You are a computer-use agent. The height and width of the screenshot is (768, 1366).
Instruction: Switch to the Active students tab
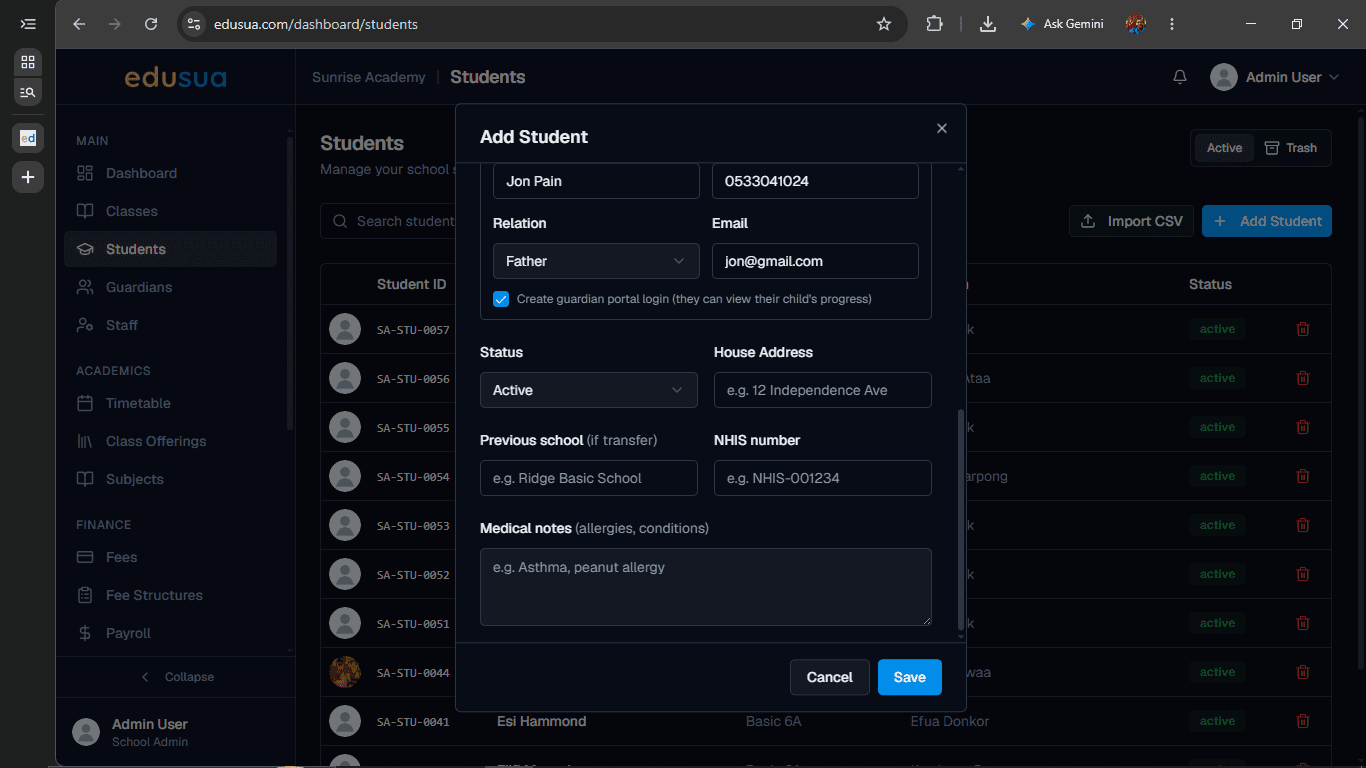pos(1224,148)
